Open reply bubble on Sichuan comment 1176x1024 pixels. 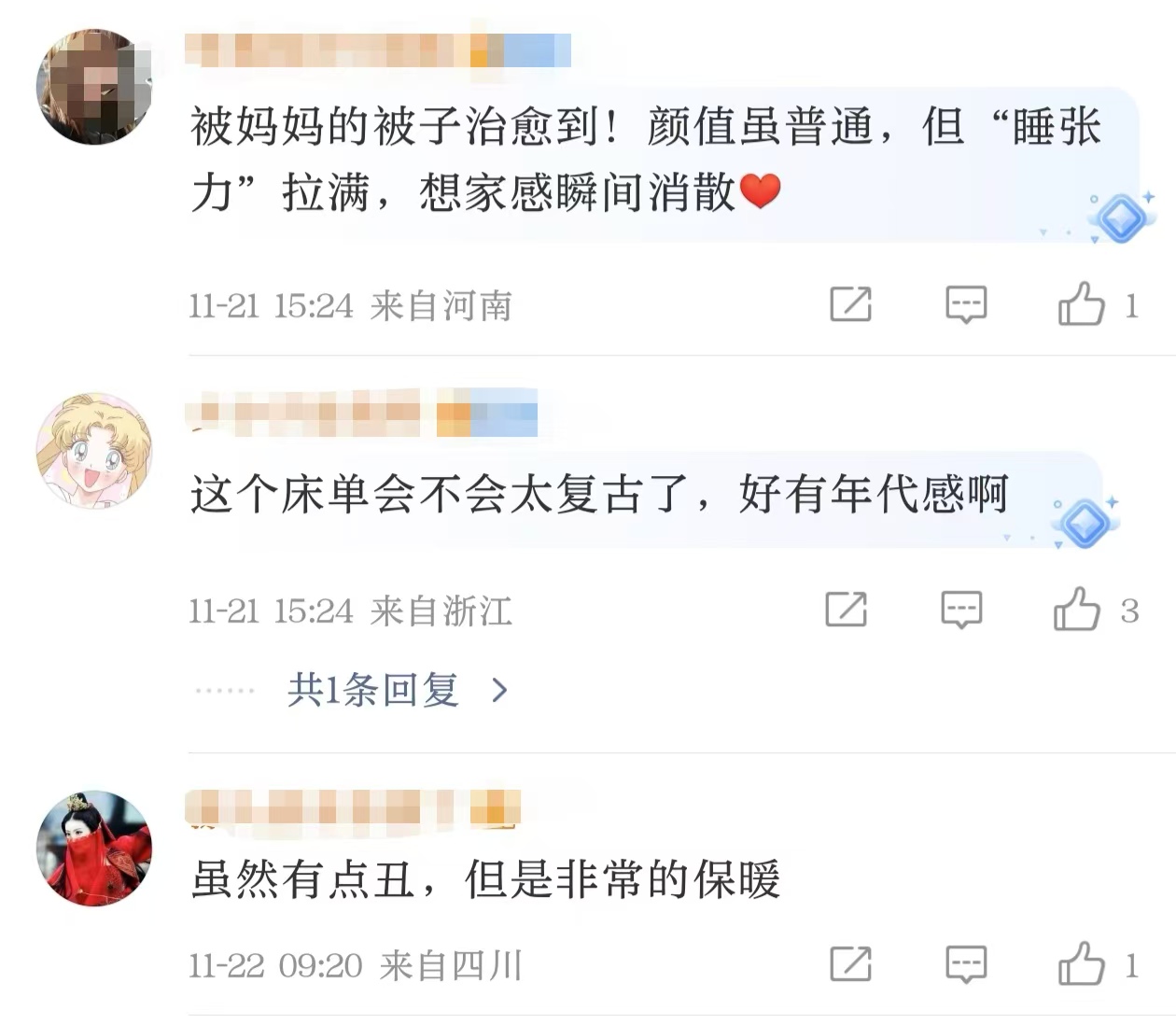coord(966,964)
